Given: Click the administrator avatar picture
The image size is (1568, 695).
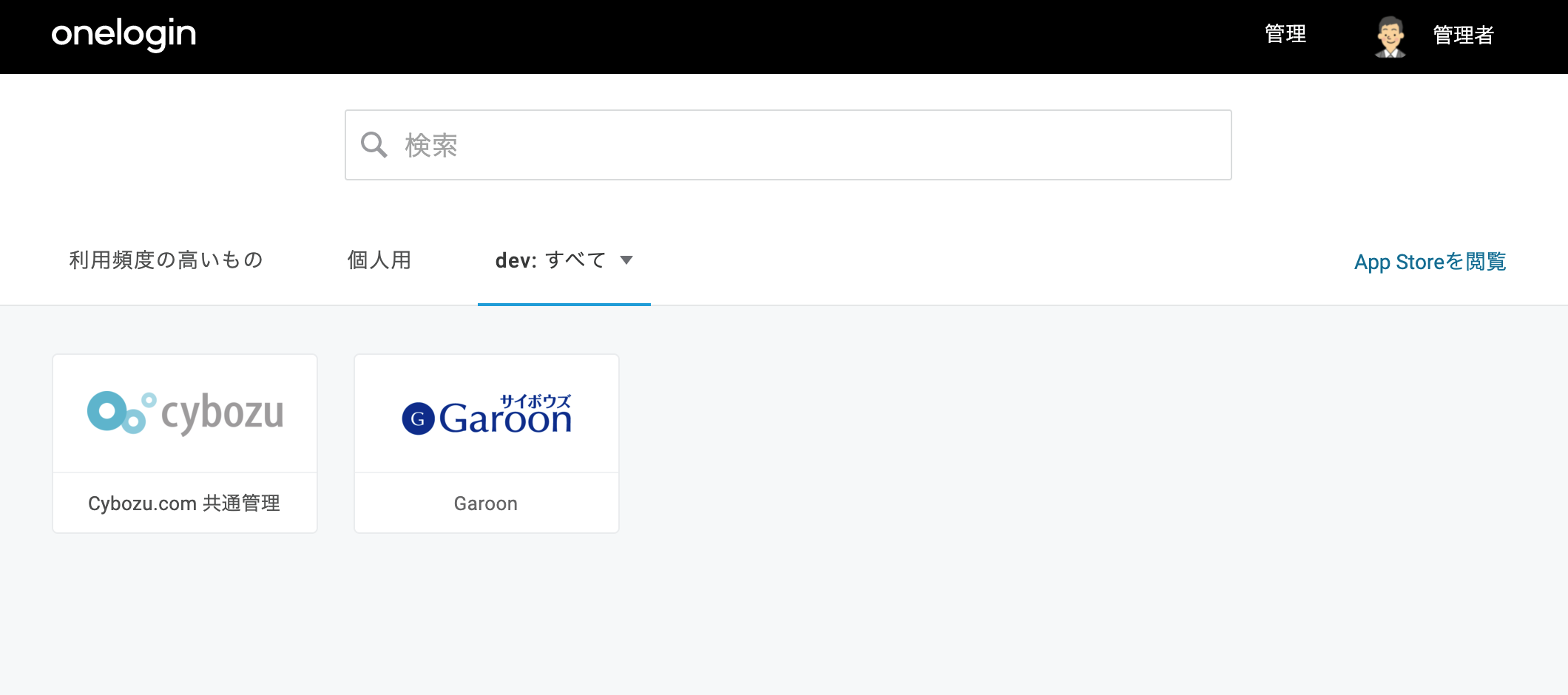Looking at the screenshot, I should 1390,36.
